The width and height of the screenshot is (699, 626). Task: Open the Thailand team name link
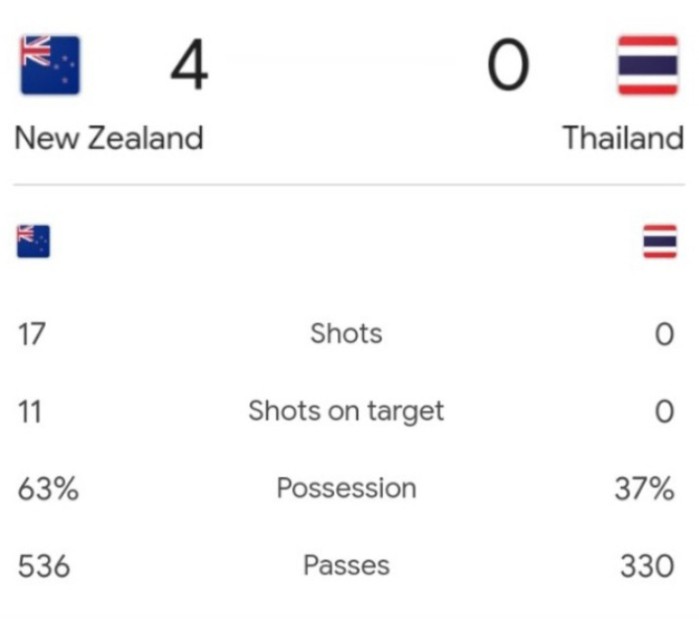coord(623,138)
